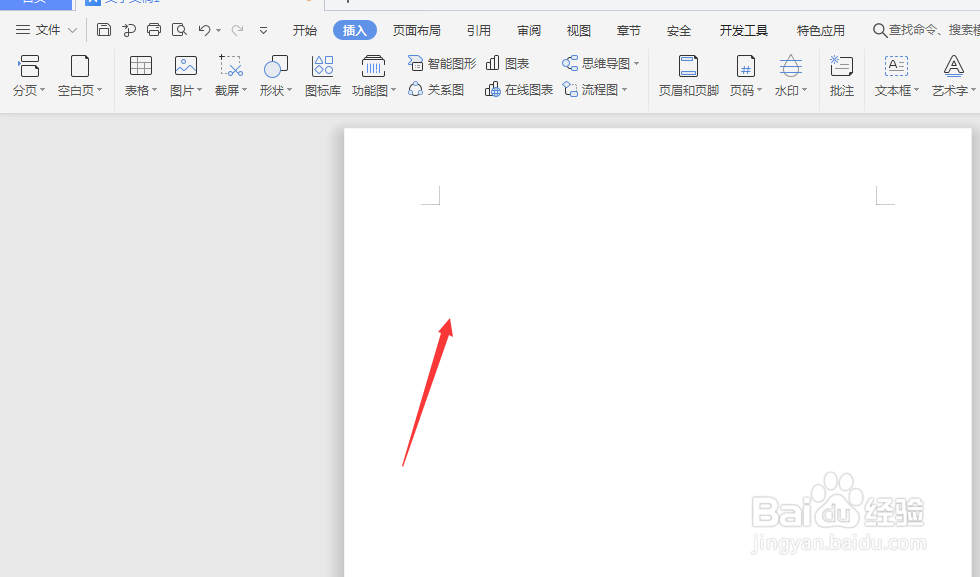Insert a flowchart (流程图)
The height and width of the screenshot is (577, 980).
(594, 89)
